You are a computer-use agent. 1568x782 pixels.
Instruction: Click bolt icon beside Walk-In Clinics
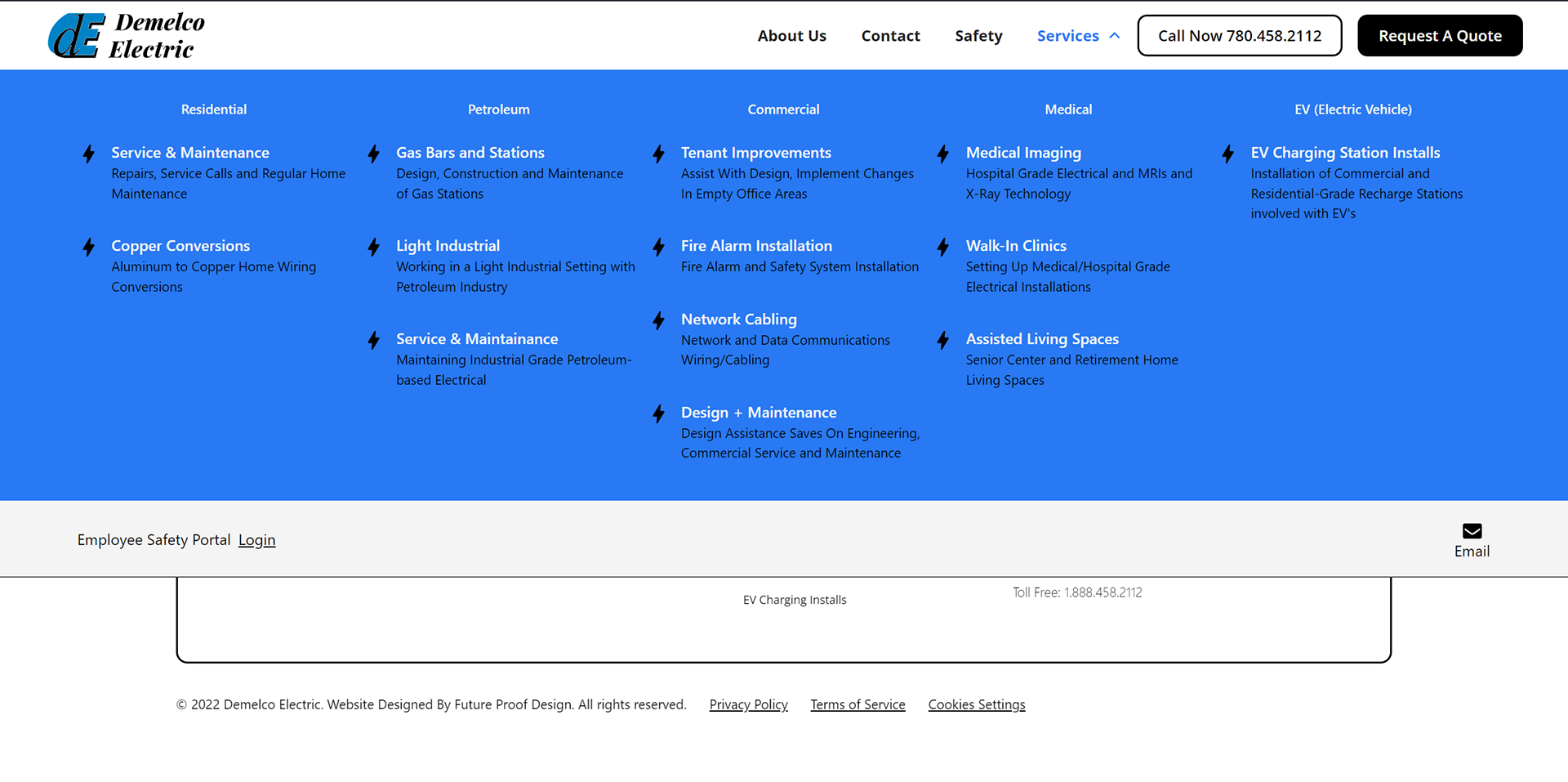tap(943, 247)
